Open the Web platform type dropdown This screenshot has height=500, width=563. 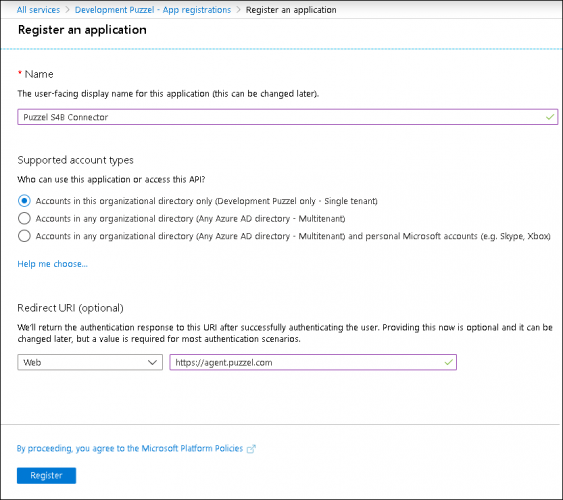pyautogui.click(x=90, y=362)
